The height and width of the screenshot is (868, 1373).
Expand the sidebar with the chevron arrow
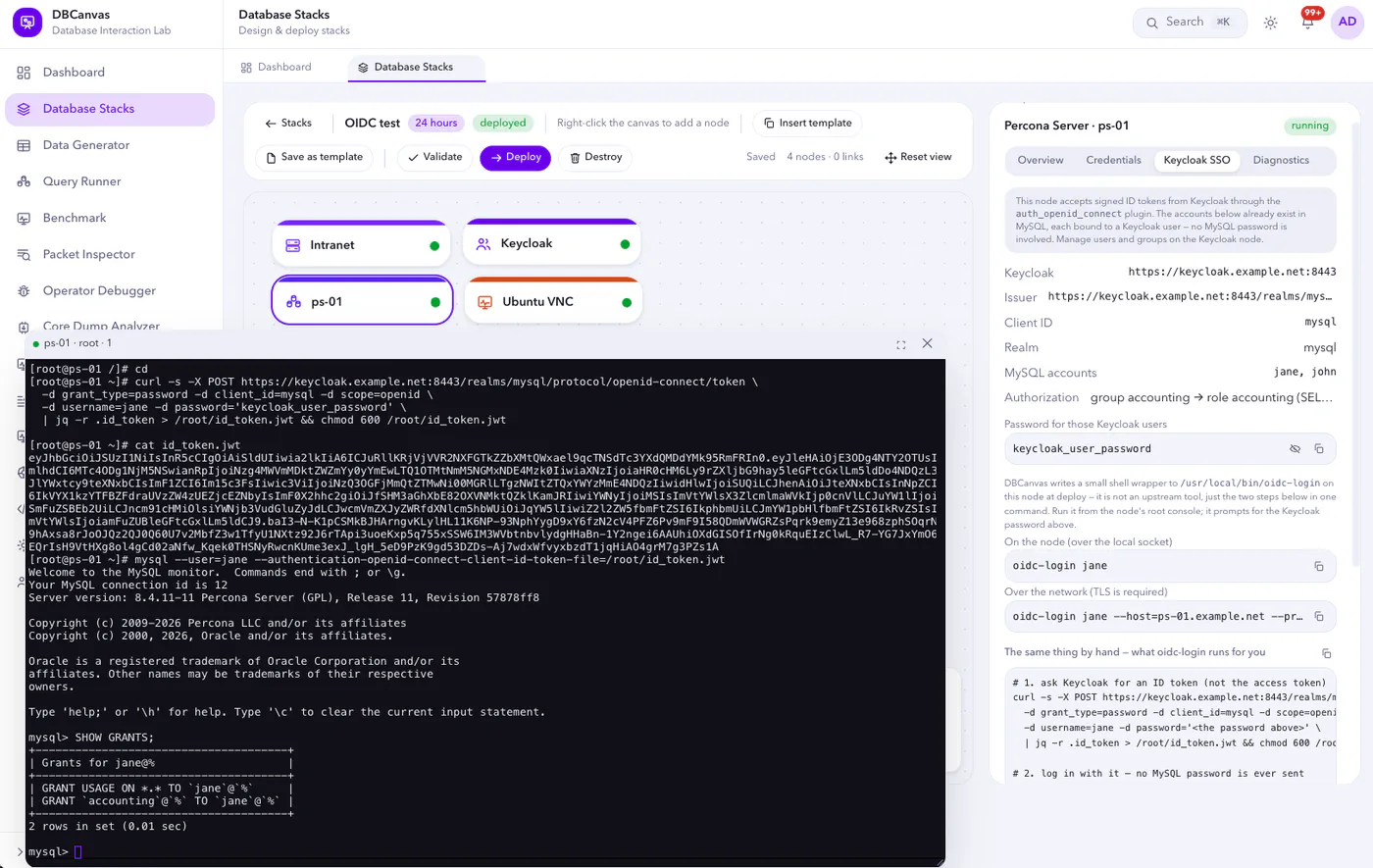pyautogui.click(x=20, y=851)
